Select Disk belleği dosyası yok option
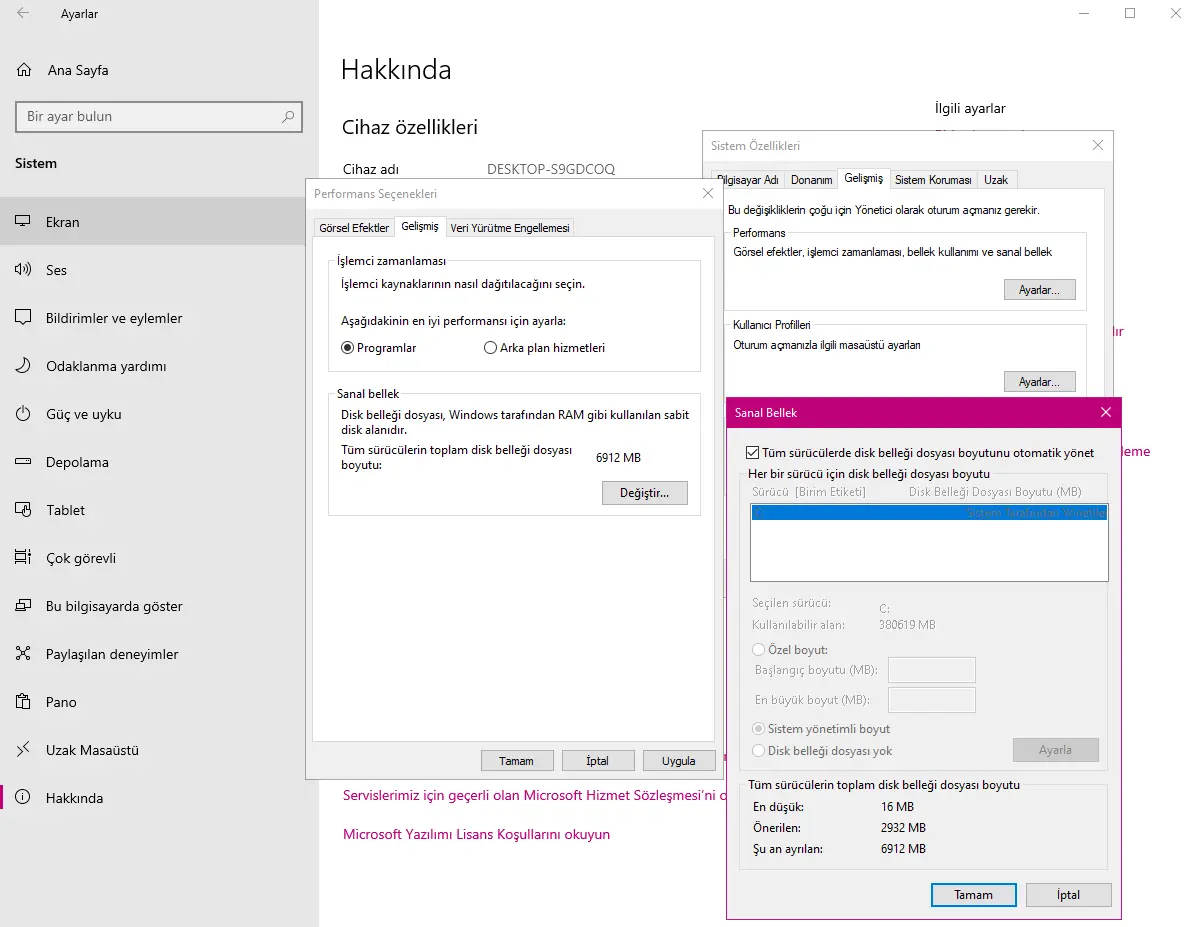Viewport: 1196px width, 927px height. 758,751
